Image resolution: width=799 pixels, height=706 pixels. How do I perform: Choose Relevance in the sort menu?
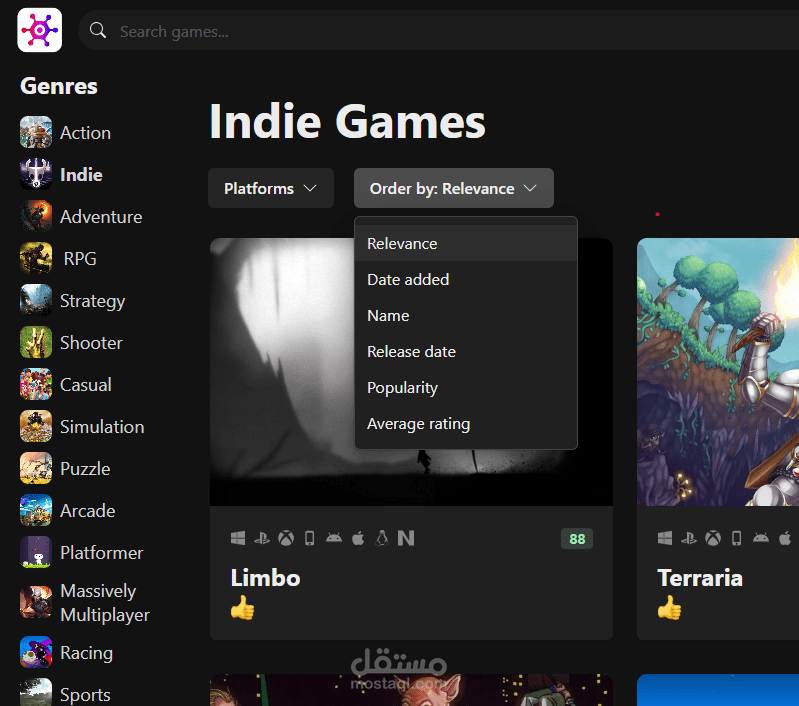466,243
